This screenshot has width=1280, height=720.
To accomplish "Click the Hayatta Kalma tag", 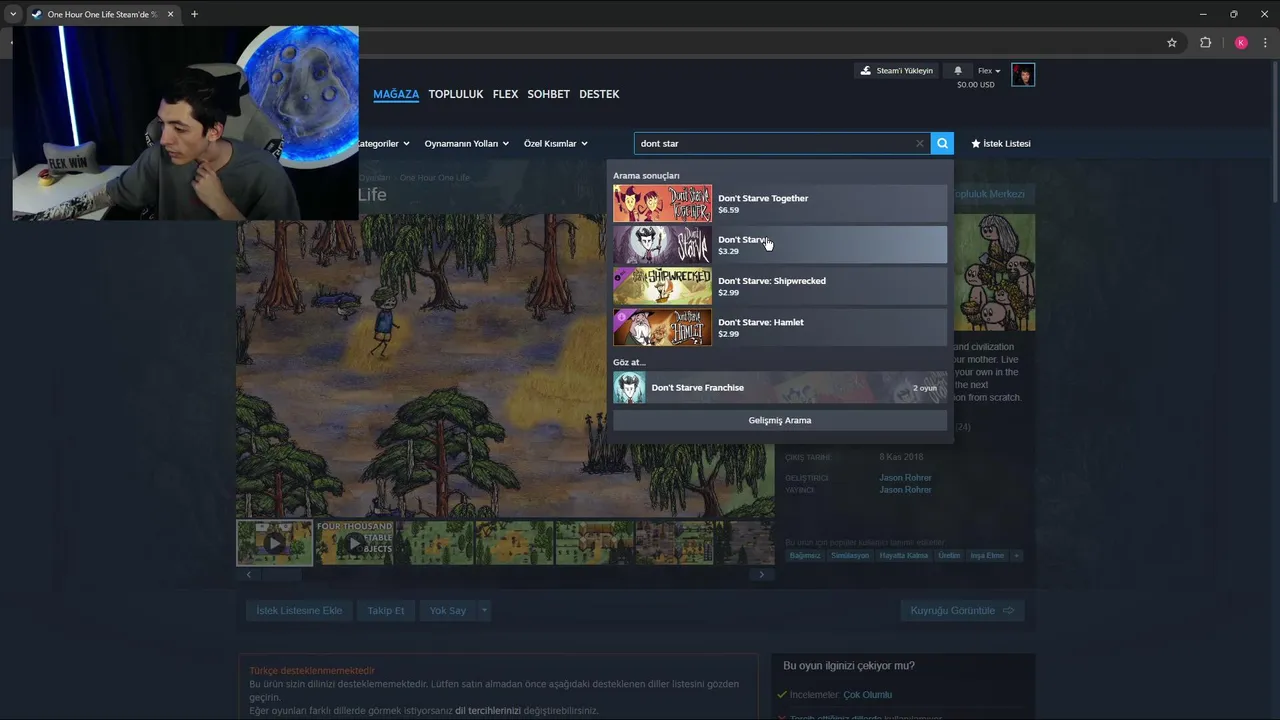I will (904, 555).
